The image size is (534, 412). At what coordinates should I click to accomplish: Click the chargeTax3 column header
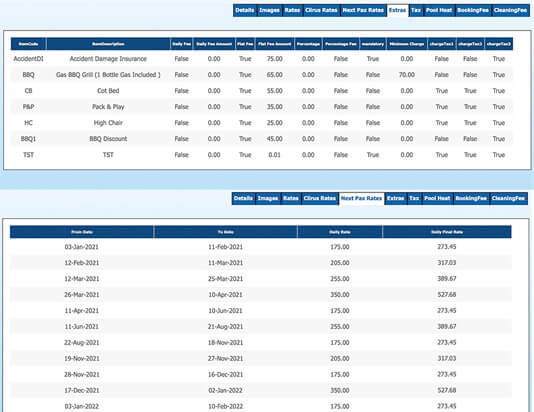pos(499,44)
